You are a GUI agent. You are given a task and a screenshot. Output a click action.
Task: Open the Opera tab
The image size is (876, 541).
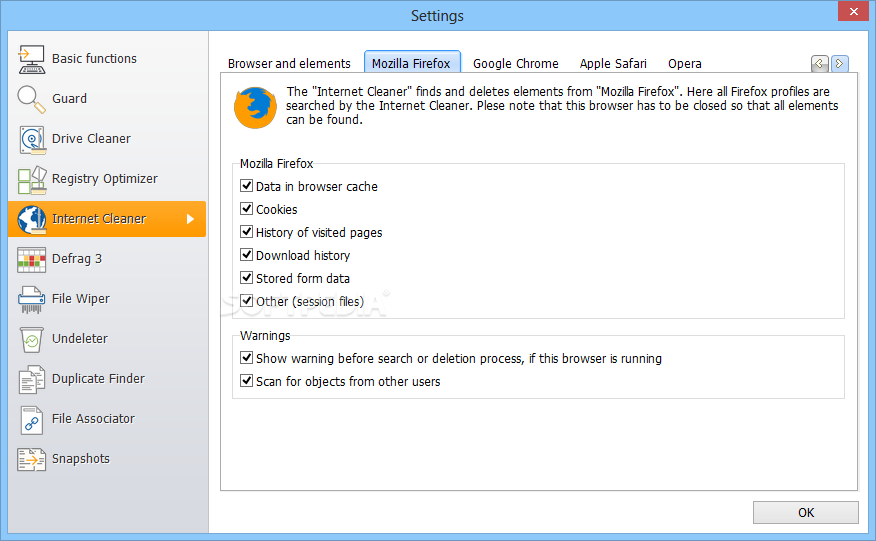(684, 64)
